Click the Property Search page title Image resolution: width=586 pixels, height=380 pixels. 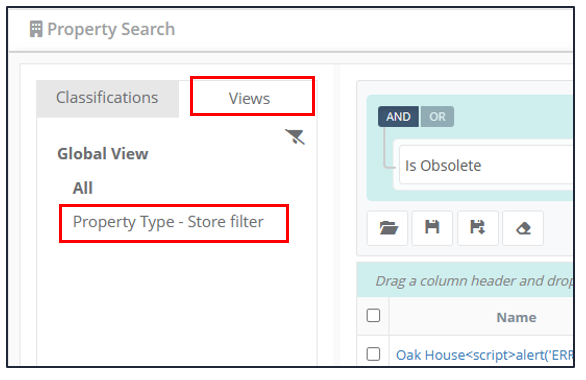pyautogui.click(x=111, y=29)
